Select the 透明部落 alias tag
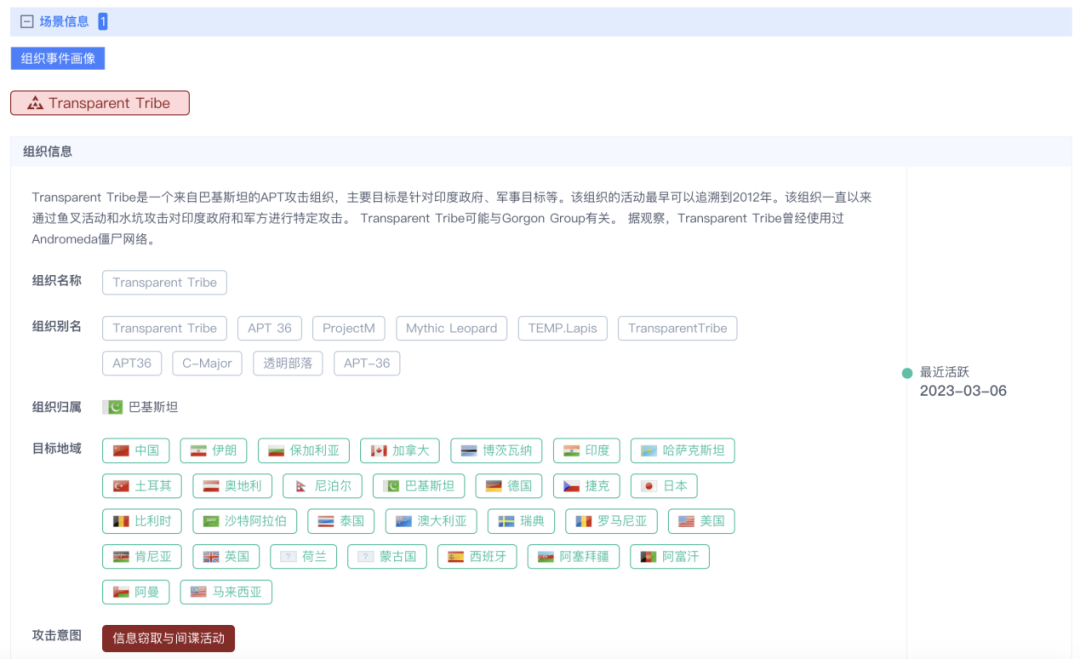Viewport: 1080px width, 659px height. tap(287, 363)
